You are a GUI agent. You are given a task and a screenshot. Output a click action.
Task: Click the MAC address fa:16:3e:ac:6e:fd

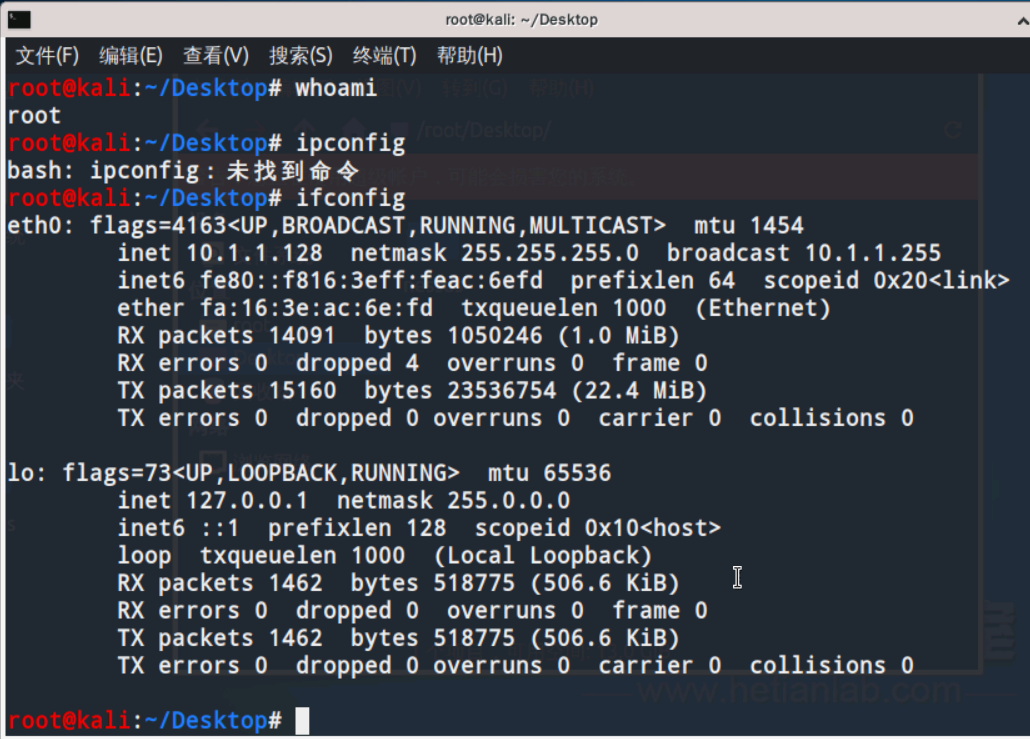coord(317,308)
